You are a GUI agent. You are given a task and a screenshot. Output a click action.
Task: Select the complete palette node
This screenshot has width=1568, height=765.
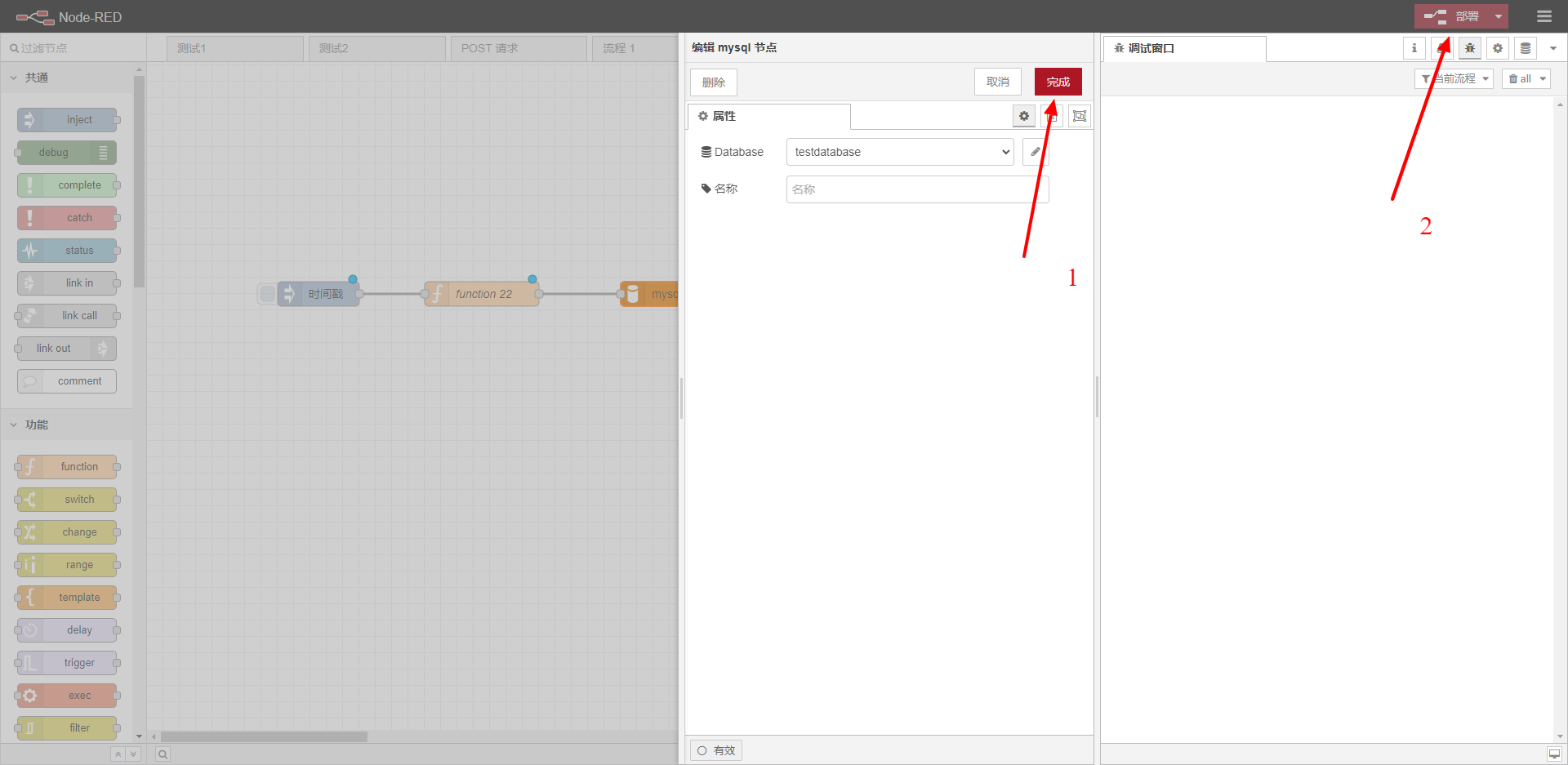pos(67,185)
